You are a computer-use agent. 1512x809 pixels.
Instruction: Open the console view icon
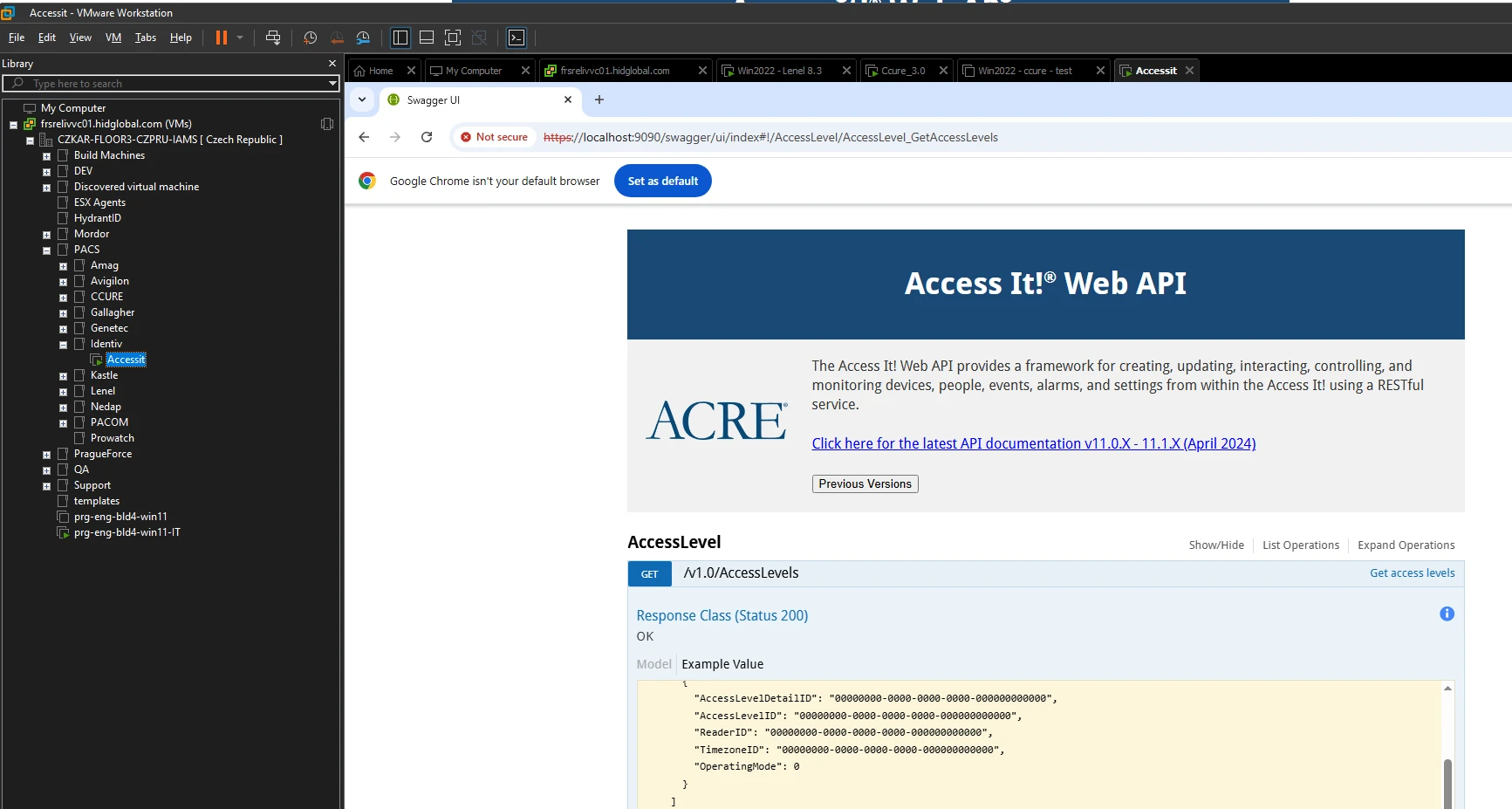click(x=517, y=38)
